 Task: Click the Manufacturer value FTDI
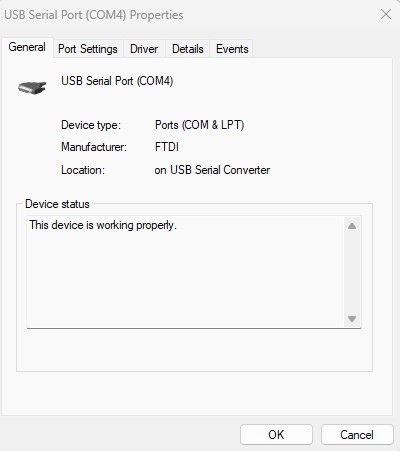(x=167, y=147)
